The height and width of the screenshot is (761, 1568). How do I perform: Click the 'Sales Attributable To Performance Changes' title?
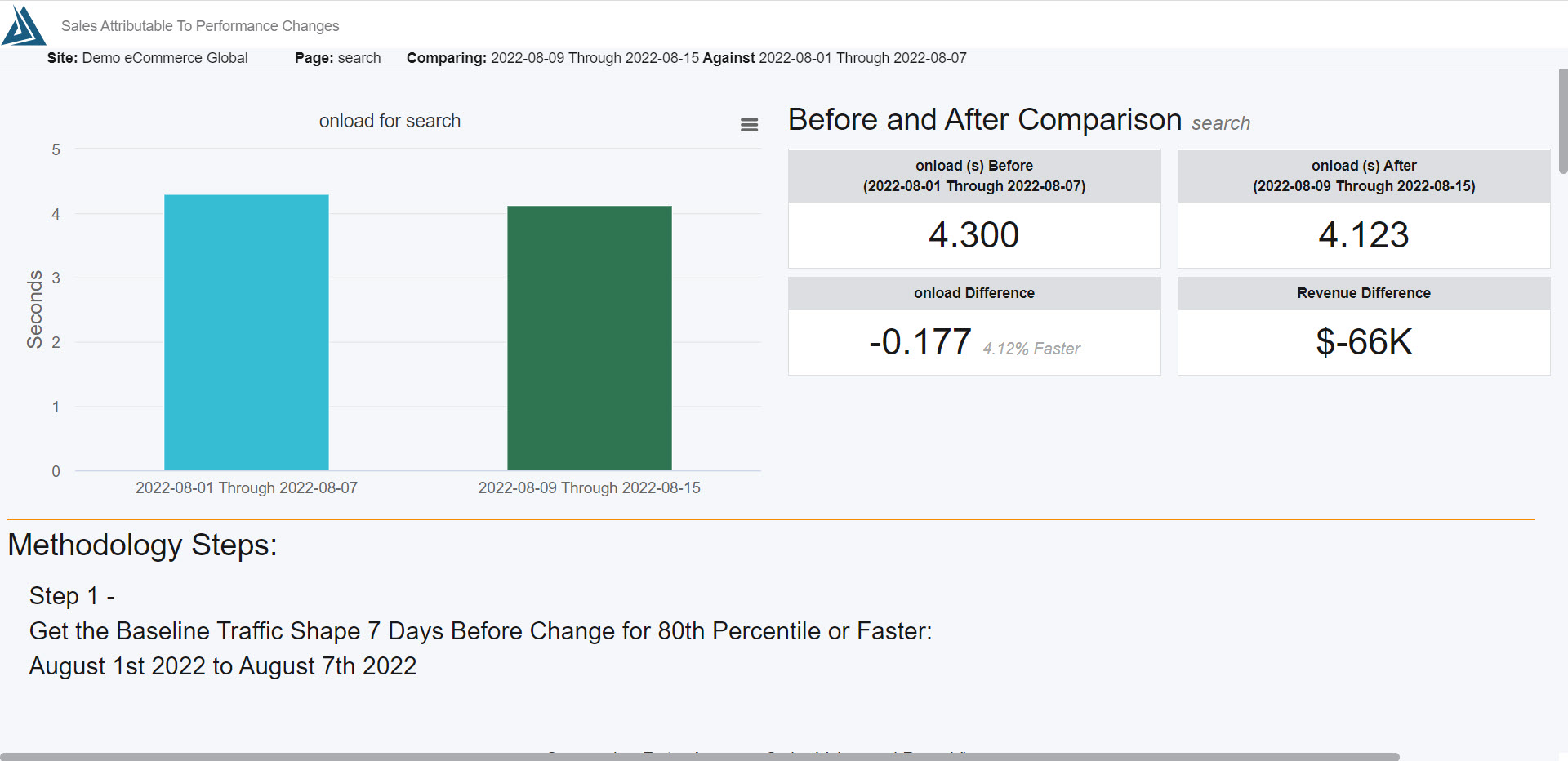tap(200, 26)
